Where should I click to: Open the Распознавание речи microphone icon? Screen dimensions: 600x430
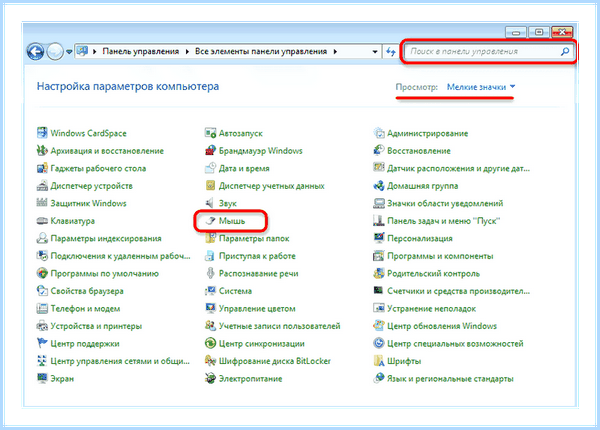point(210,273)
